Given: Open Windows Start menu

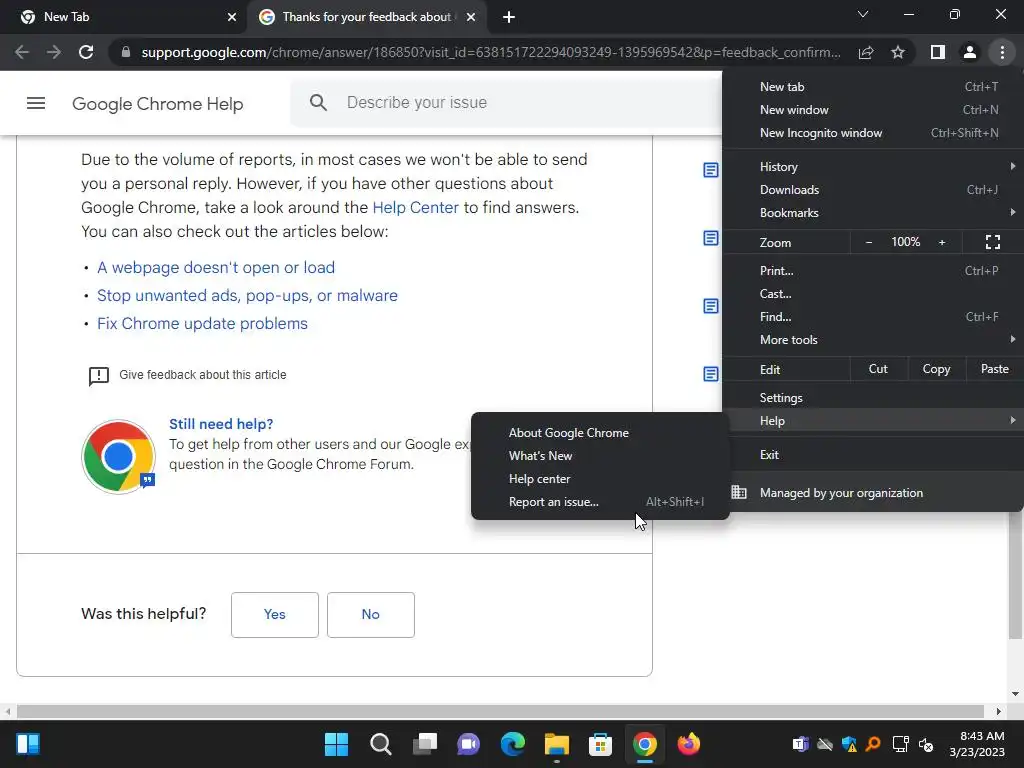Looking at the screenshot, I should pyautogui.click(x=336, y=744).
